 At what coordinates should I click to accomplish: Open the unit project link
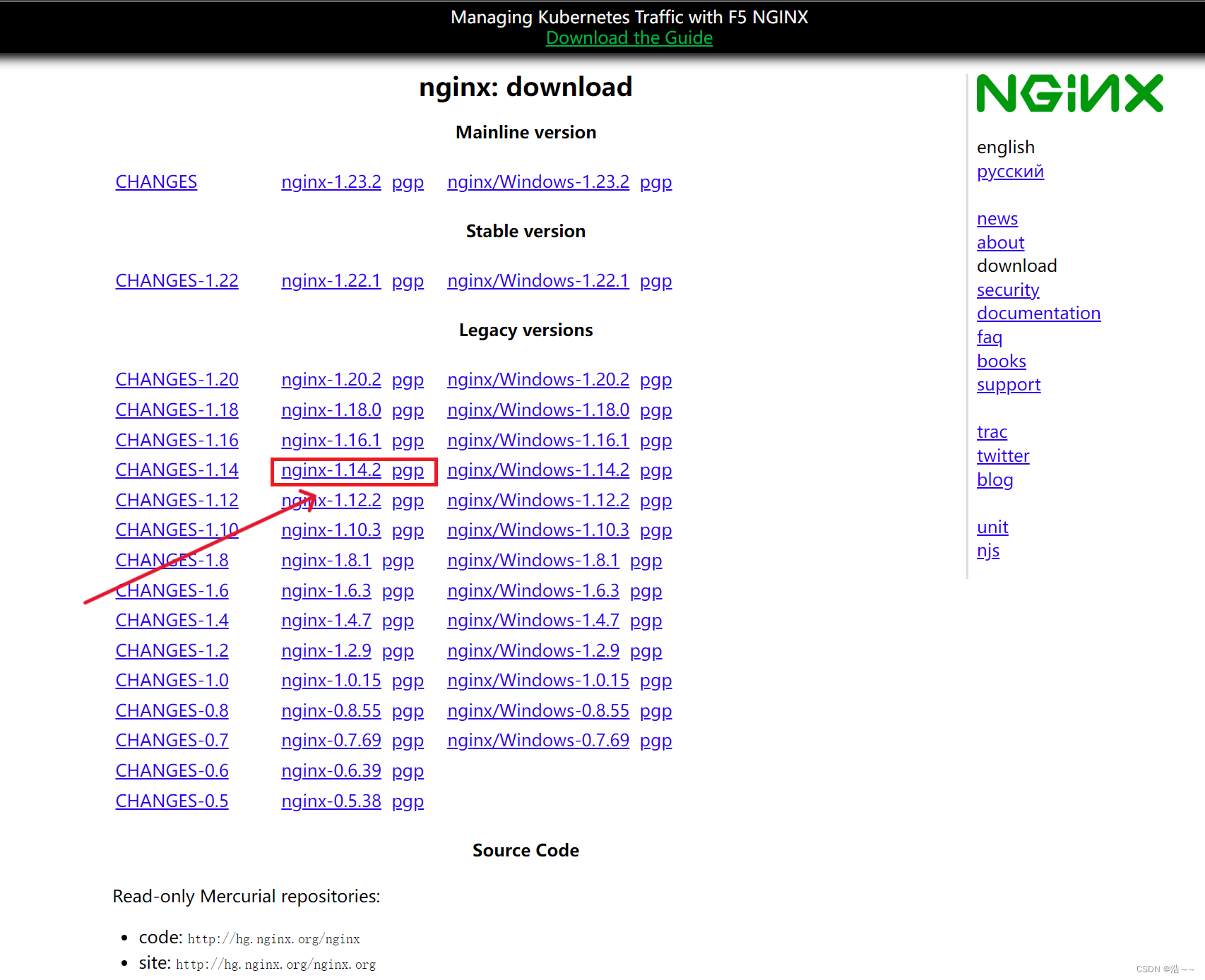coord(992,527)
